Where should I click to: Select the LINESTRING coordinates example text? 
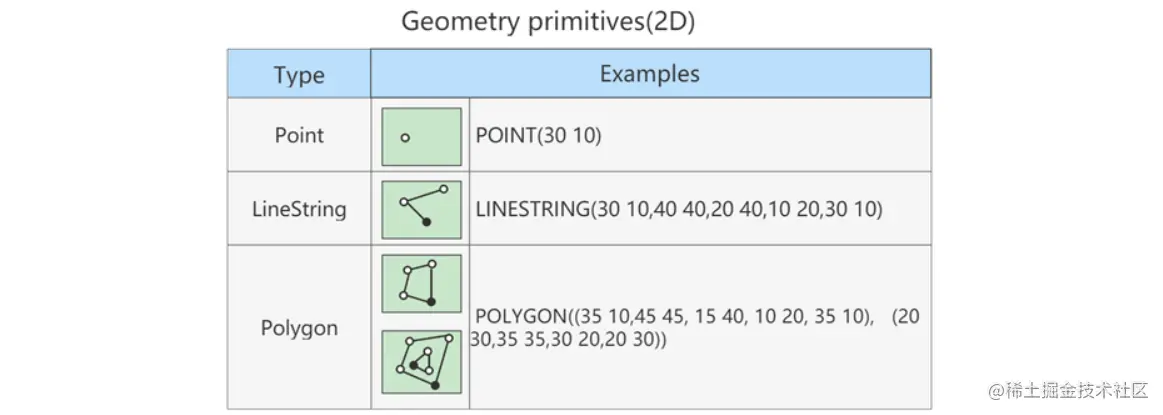(680, 210)
